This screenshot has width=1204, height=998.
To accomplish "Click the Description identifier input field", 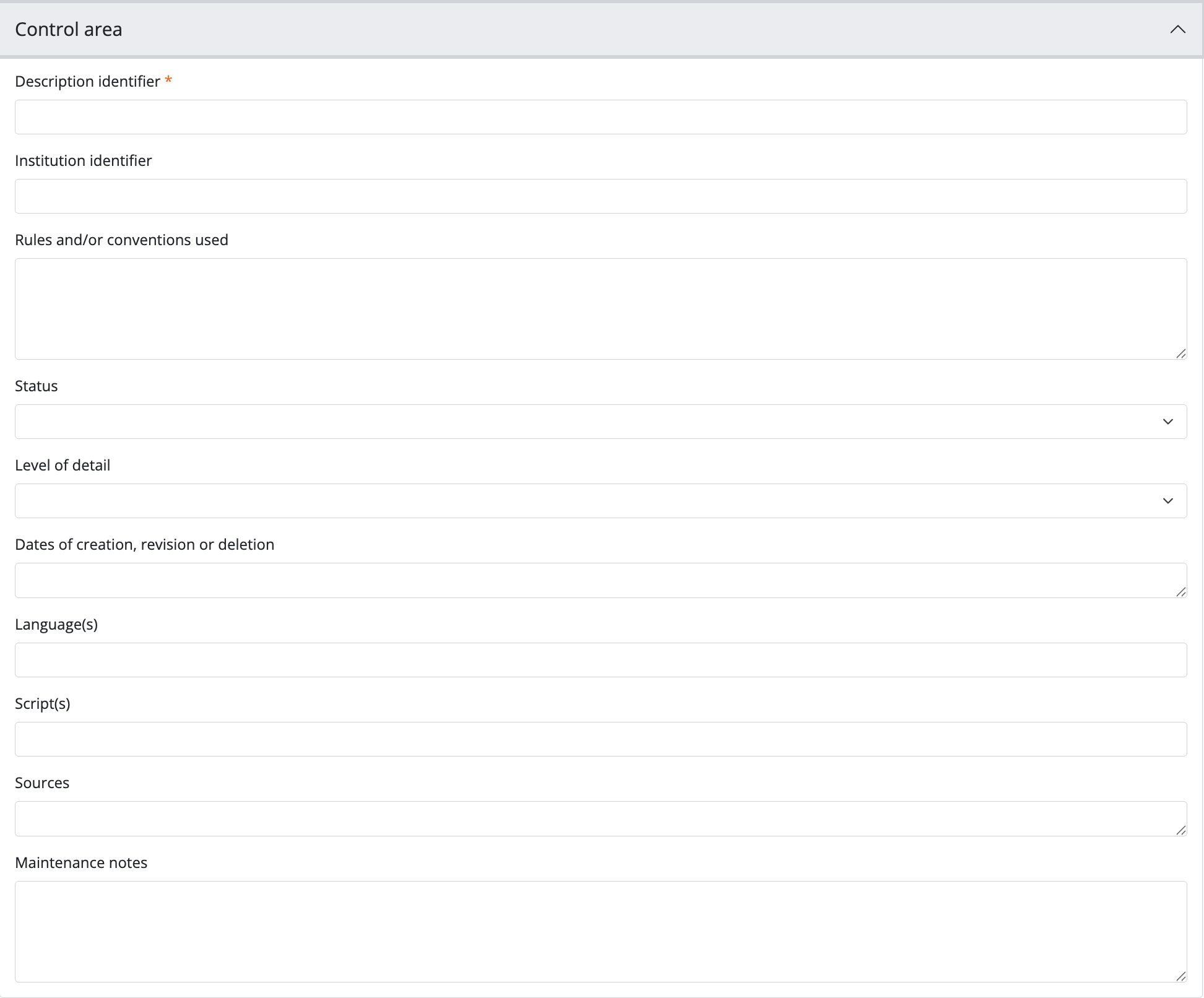I will (600, 117).
